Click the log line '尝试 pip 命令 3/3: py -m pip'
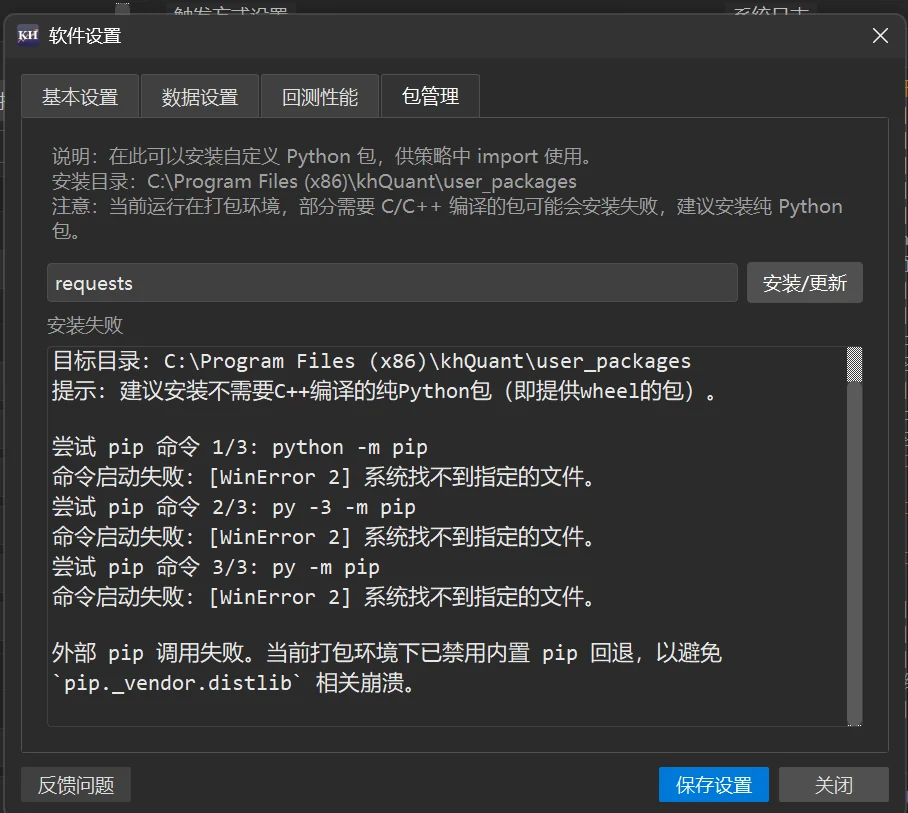Viewport: 908px width, 813px height. [215, 567]
